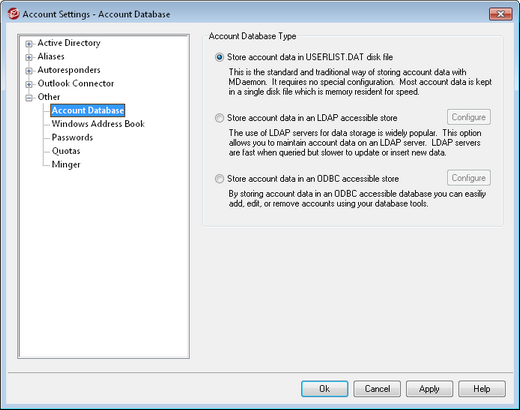520x410 pixels.
Task: Open the Quotas settings page
Action: click(66, 151)
